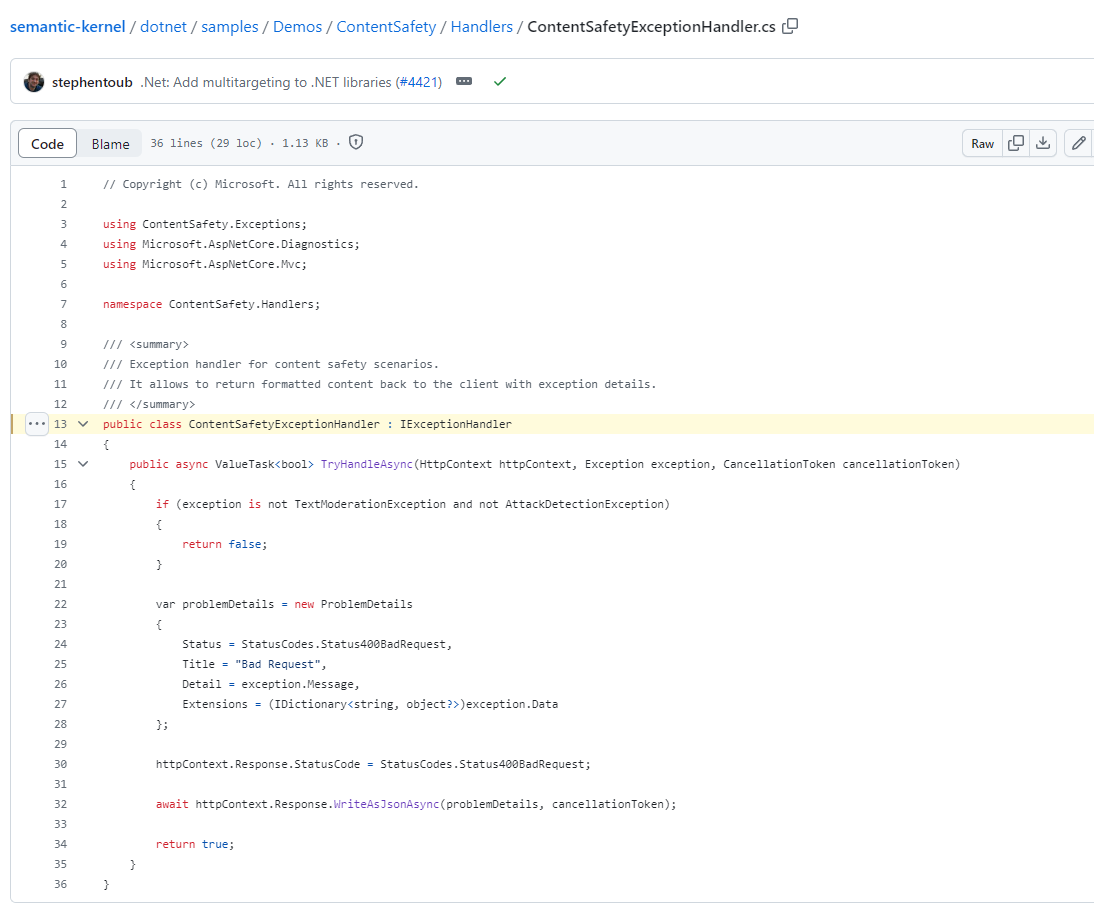
Task: Open the semantic-kernel repository link
Action: click(67, 27)
